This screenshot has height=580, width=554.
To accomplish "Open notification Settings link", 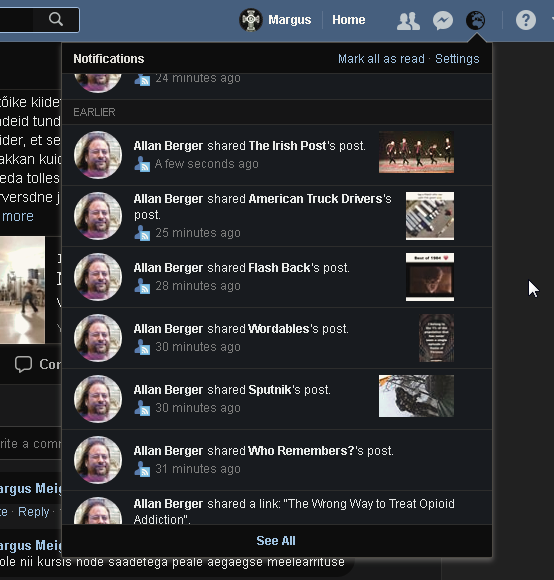I will pos(457,59).
